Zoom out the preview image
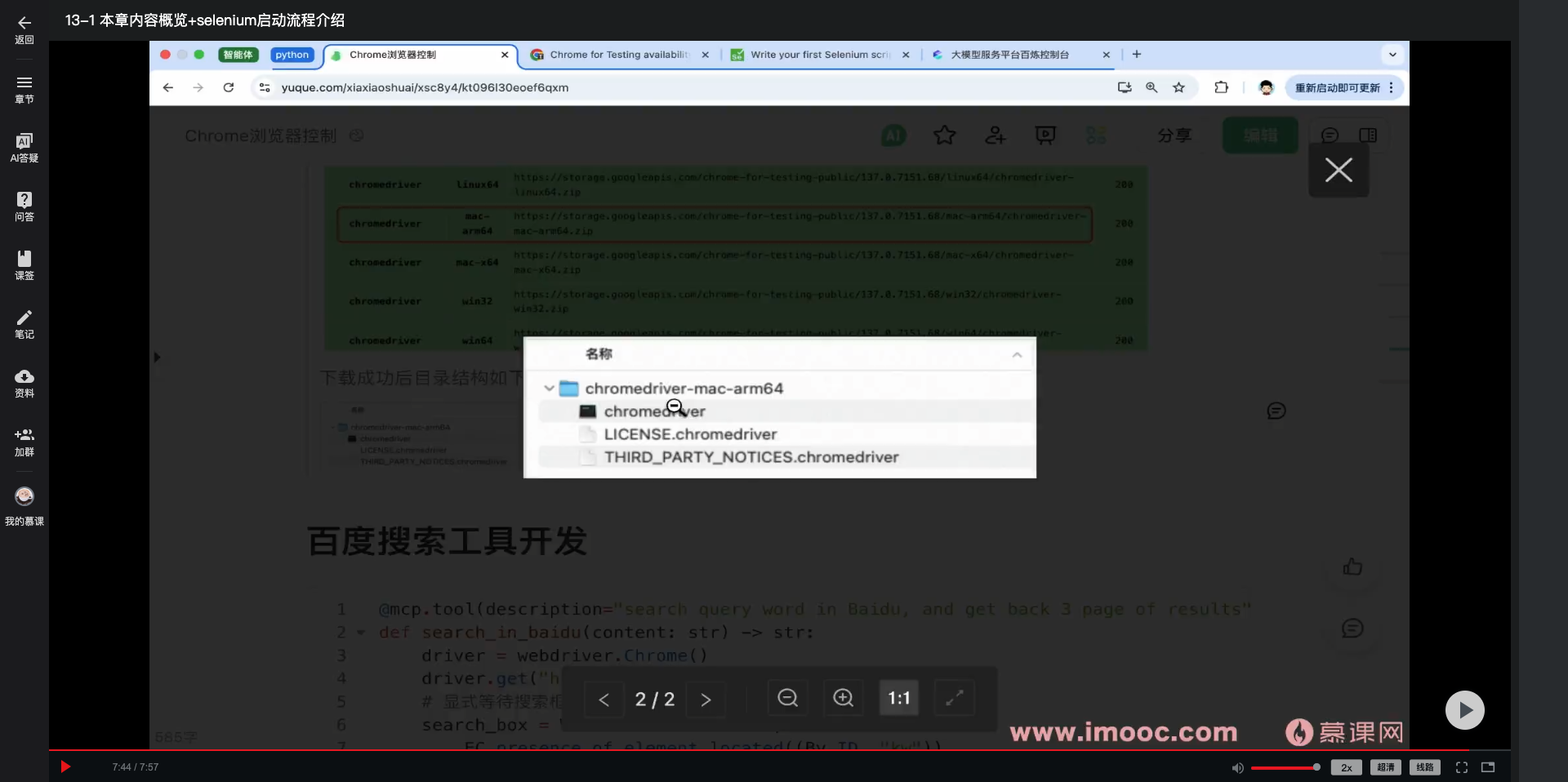Image resolution: width=1568 pixels, height=782 pixels. pos(788,698)
